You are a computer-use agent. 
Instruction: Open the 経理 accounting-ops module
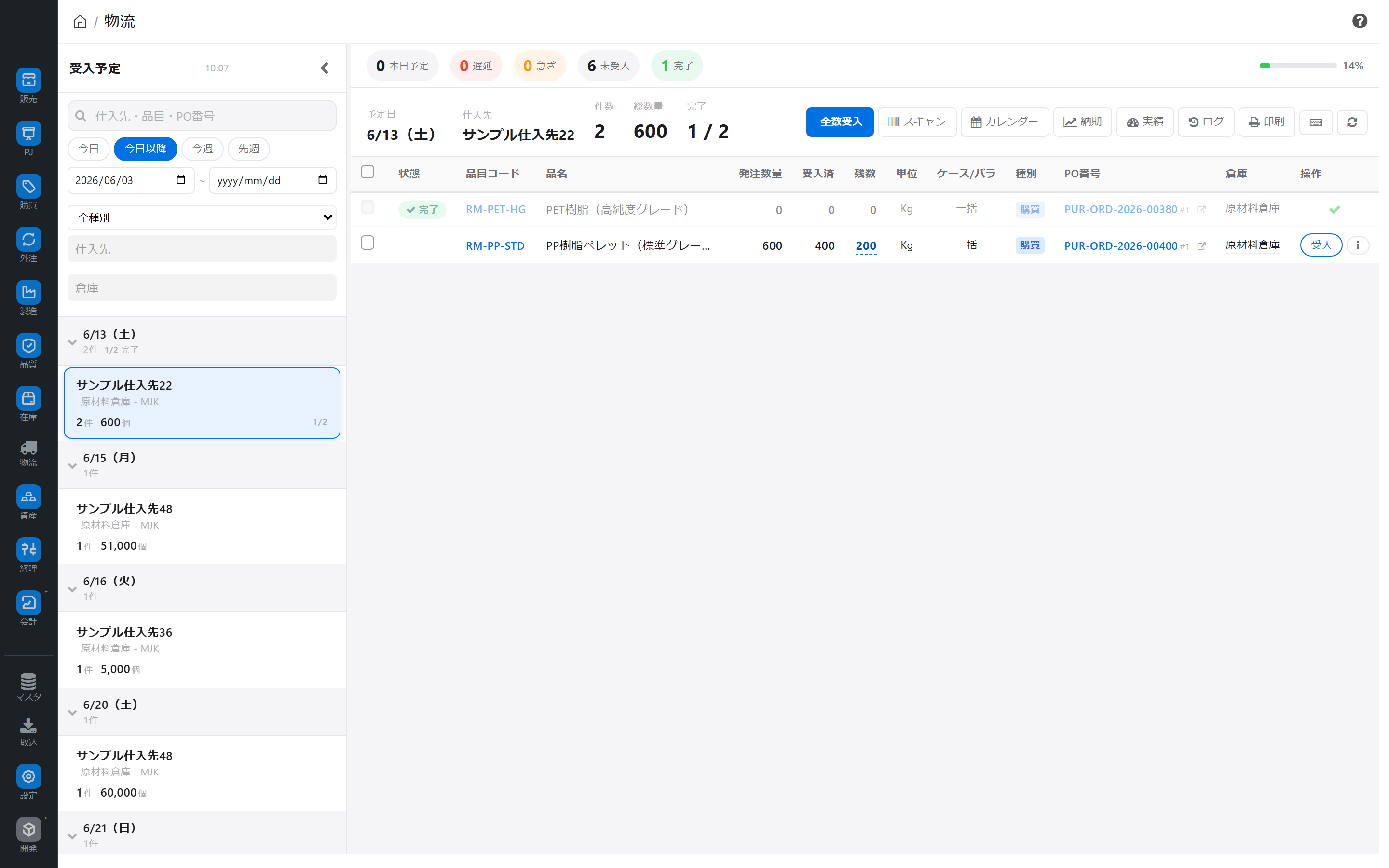[x=29, y=556]
